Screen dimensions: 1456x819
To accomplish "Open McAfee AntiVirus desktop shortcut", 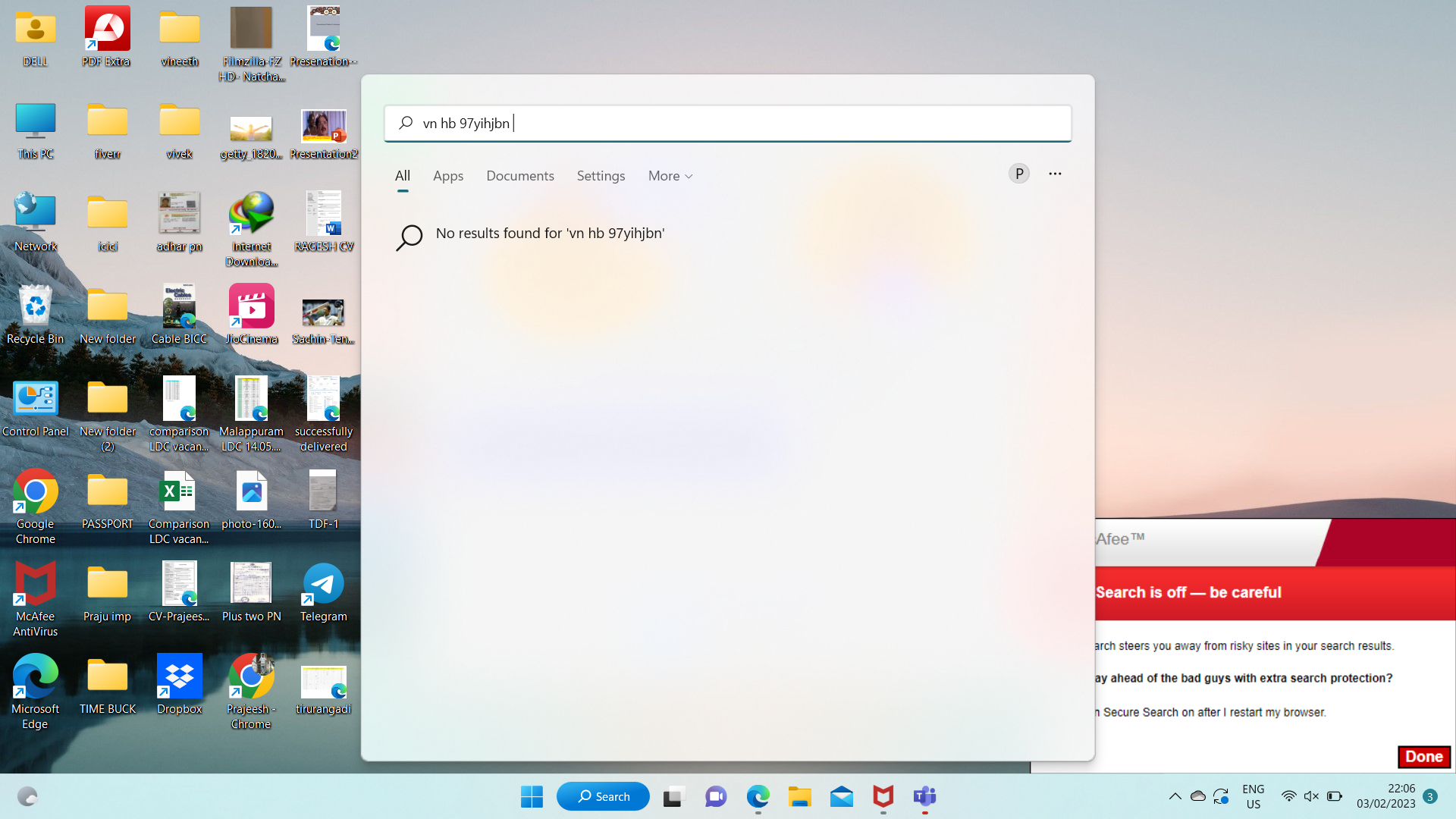I will tap(35, 585).
